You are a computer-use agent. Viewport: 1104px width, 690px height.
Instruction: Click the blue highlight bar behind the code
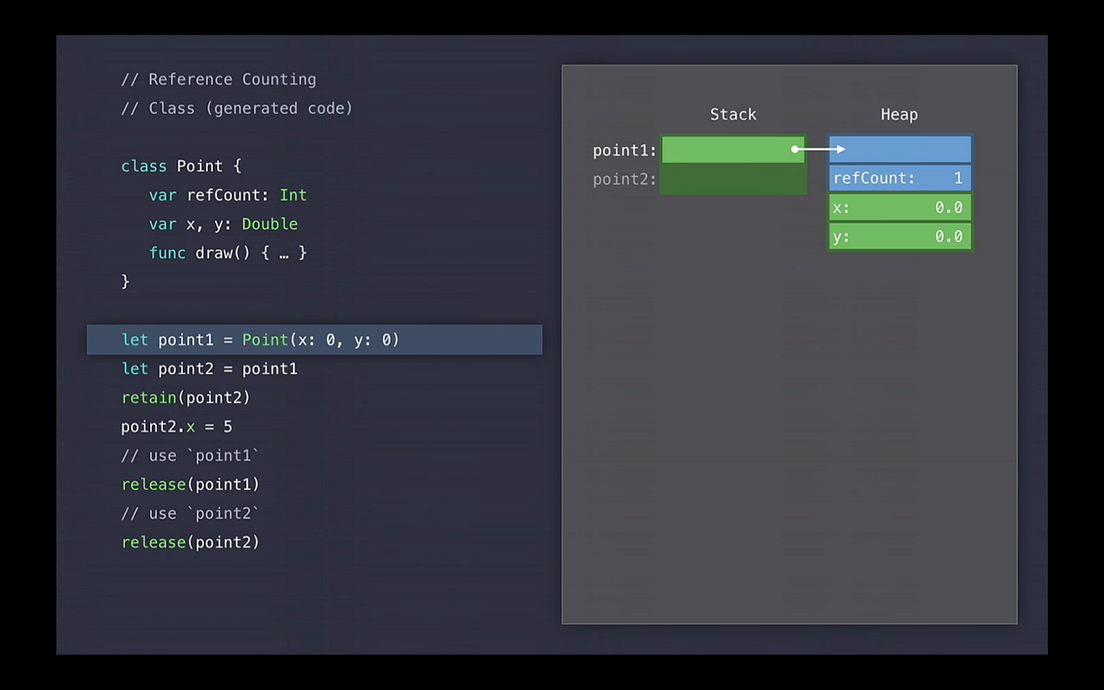[x=450, y=339]
